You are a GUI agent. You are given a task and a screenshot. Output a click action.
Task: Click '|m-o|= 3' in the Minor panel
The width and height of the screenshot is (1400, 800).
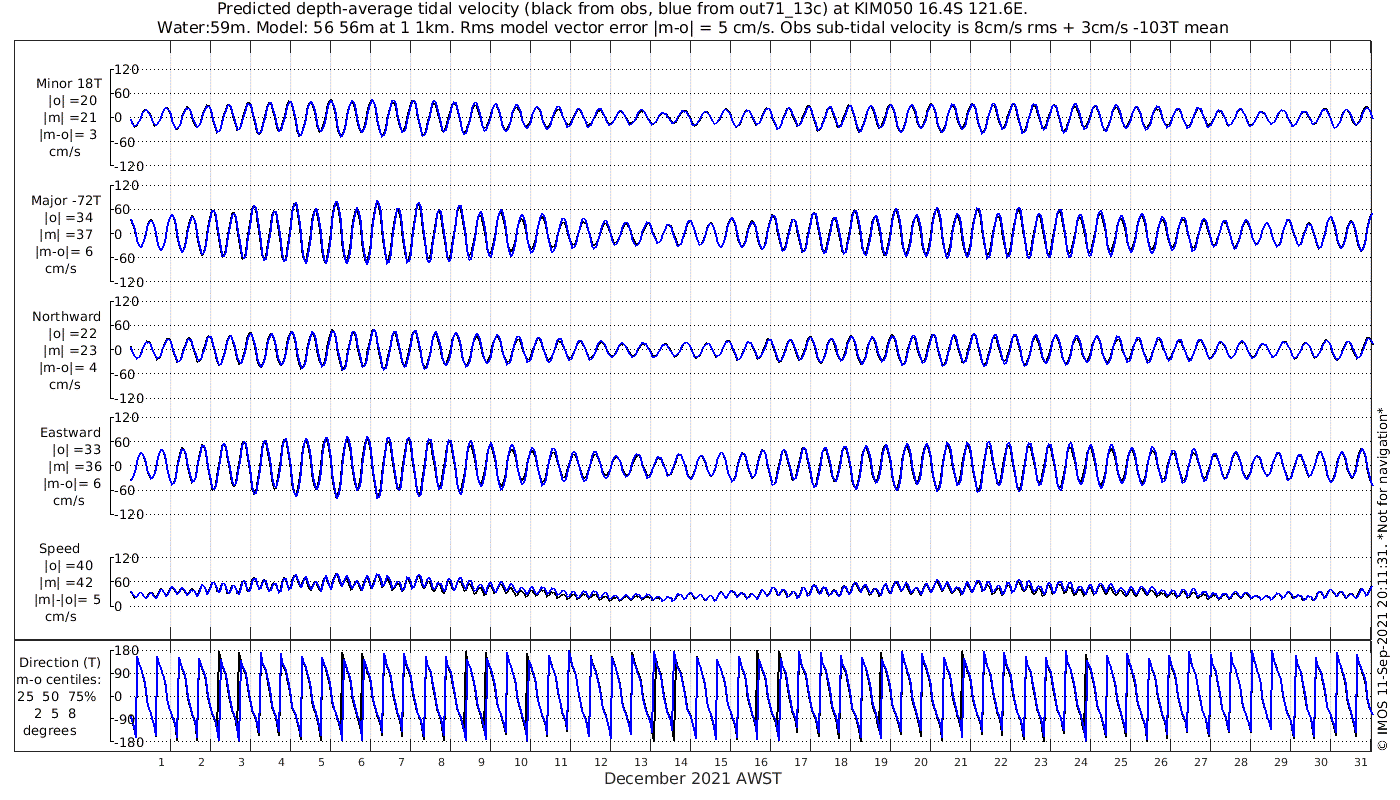coord(68,135)
